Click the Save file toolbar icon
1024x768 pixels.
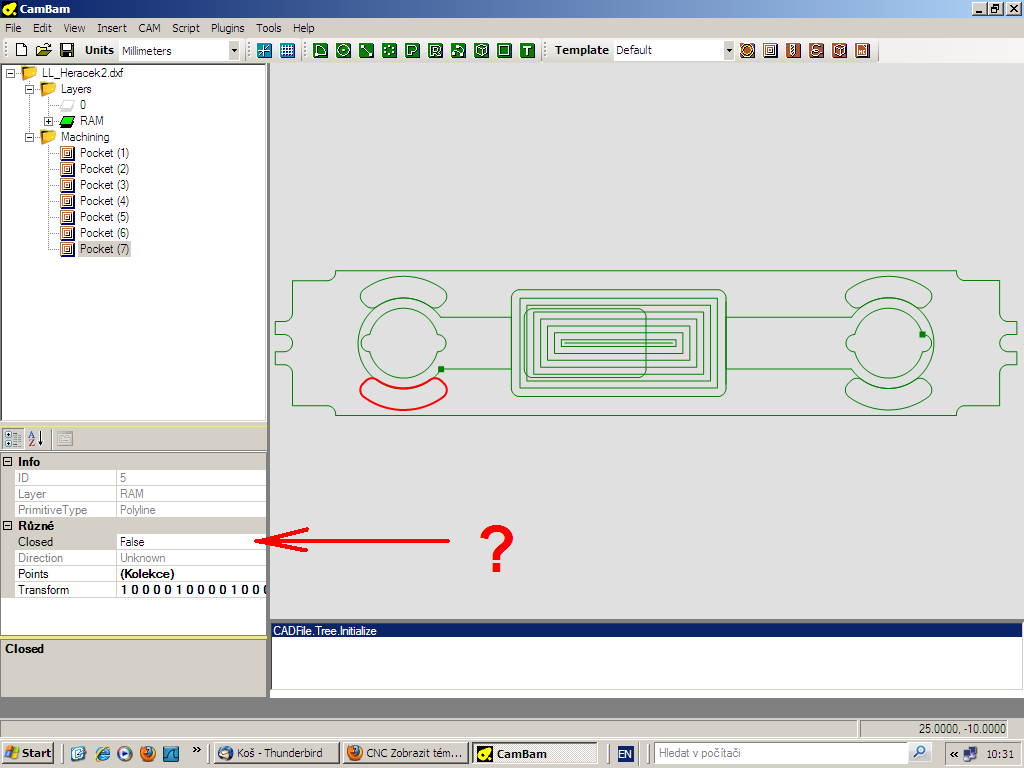coord(67,50)
